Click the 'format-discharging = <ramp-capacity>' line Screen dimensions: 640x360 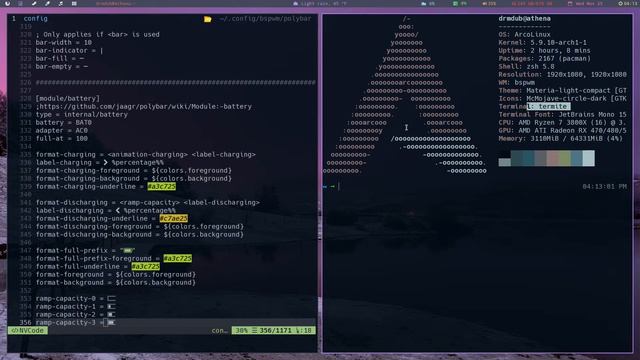pos(148,202)
